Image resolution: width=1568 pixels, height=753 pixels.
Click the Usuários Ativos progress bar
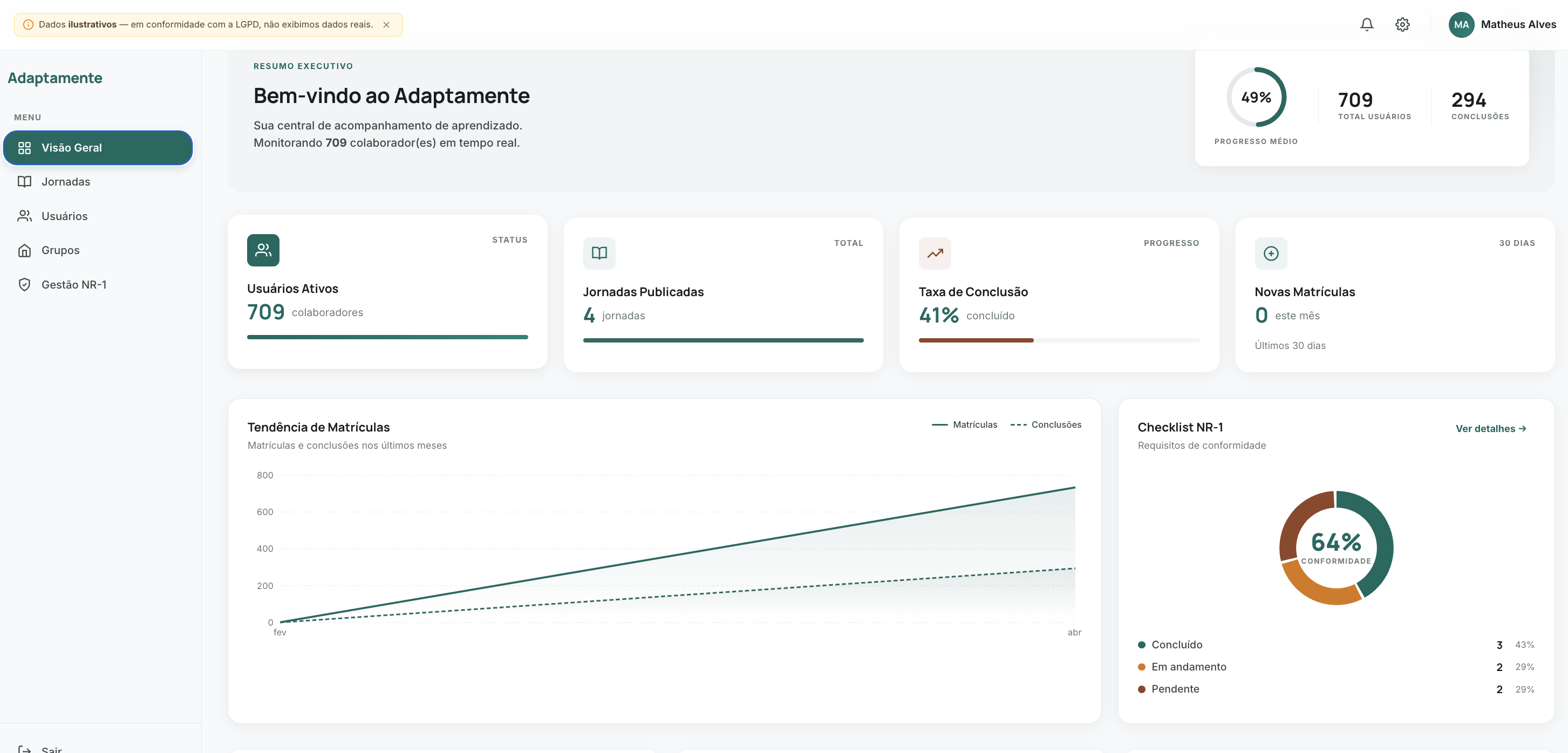click(x=388, y=337)
